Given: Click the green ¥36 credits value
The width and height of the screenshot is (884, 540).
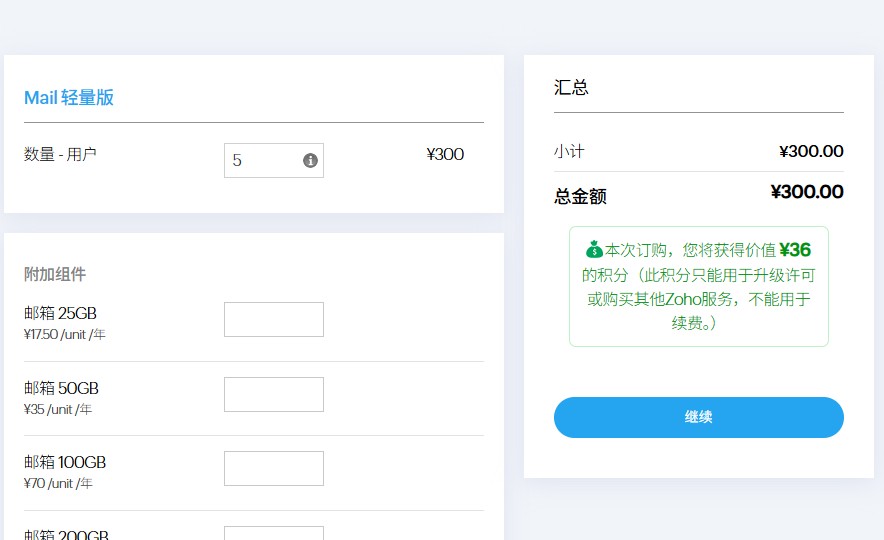Looking at the screenshot, I should pyautogui.click(x=795, y=250).
